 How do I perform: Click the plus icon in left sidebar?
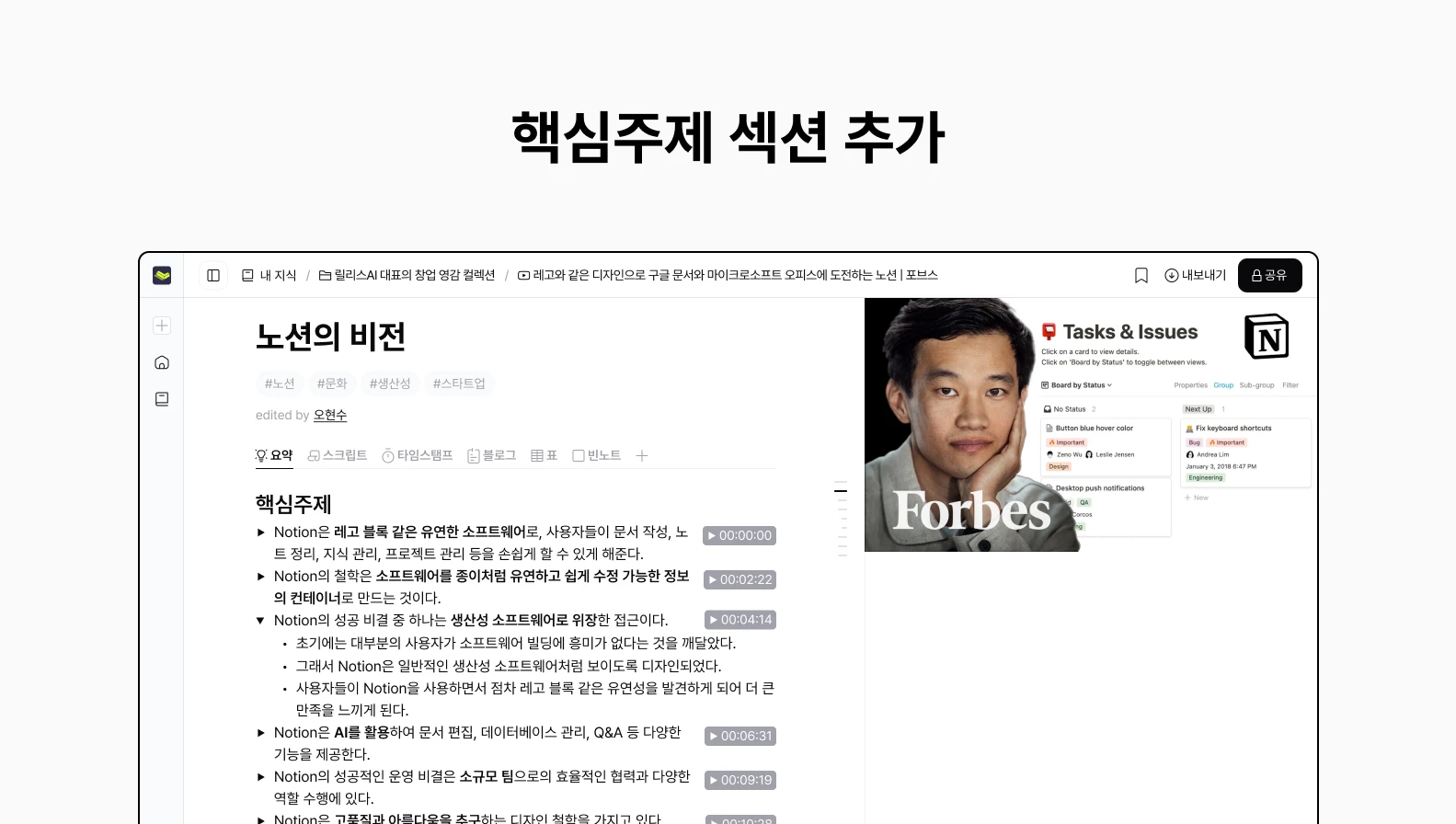coord(162,326)
